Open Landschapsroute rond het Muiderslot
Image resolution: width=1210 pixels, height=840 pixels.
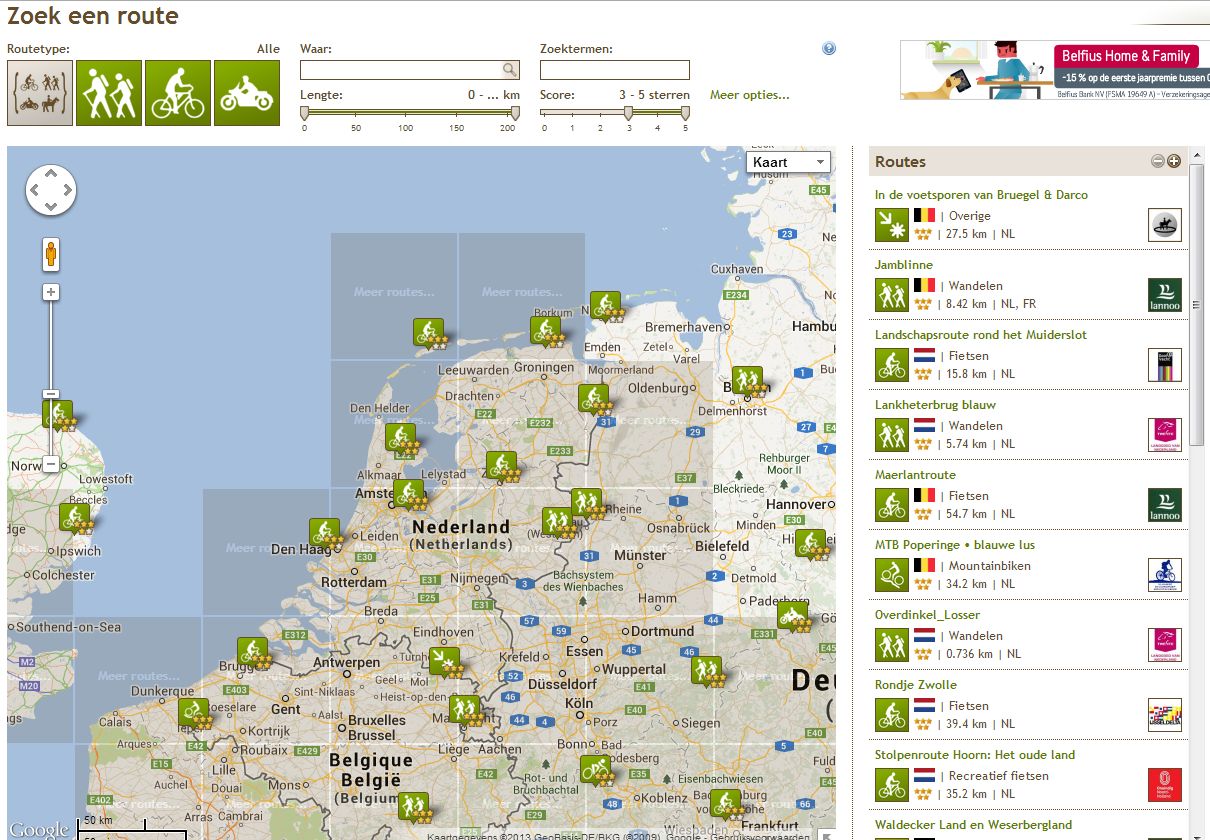(981, 335)
